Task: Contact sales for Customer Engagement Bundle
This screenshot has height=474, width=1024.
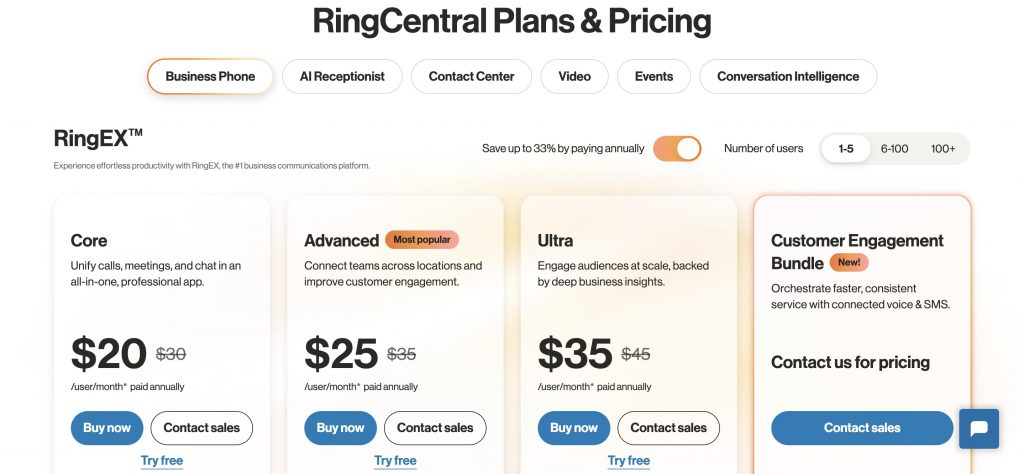Action: (x=862, y=428)
